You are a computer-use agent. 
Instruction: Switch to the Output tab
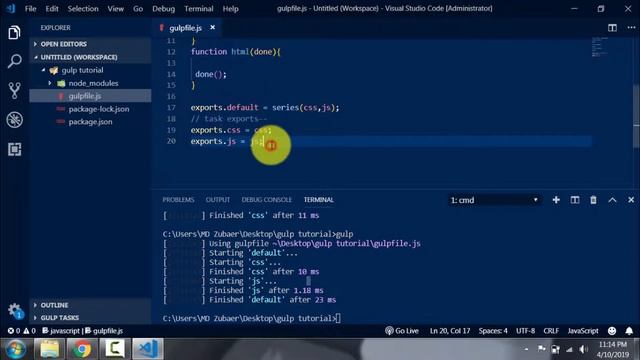coord(218,200)
